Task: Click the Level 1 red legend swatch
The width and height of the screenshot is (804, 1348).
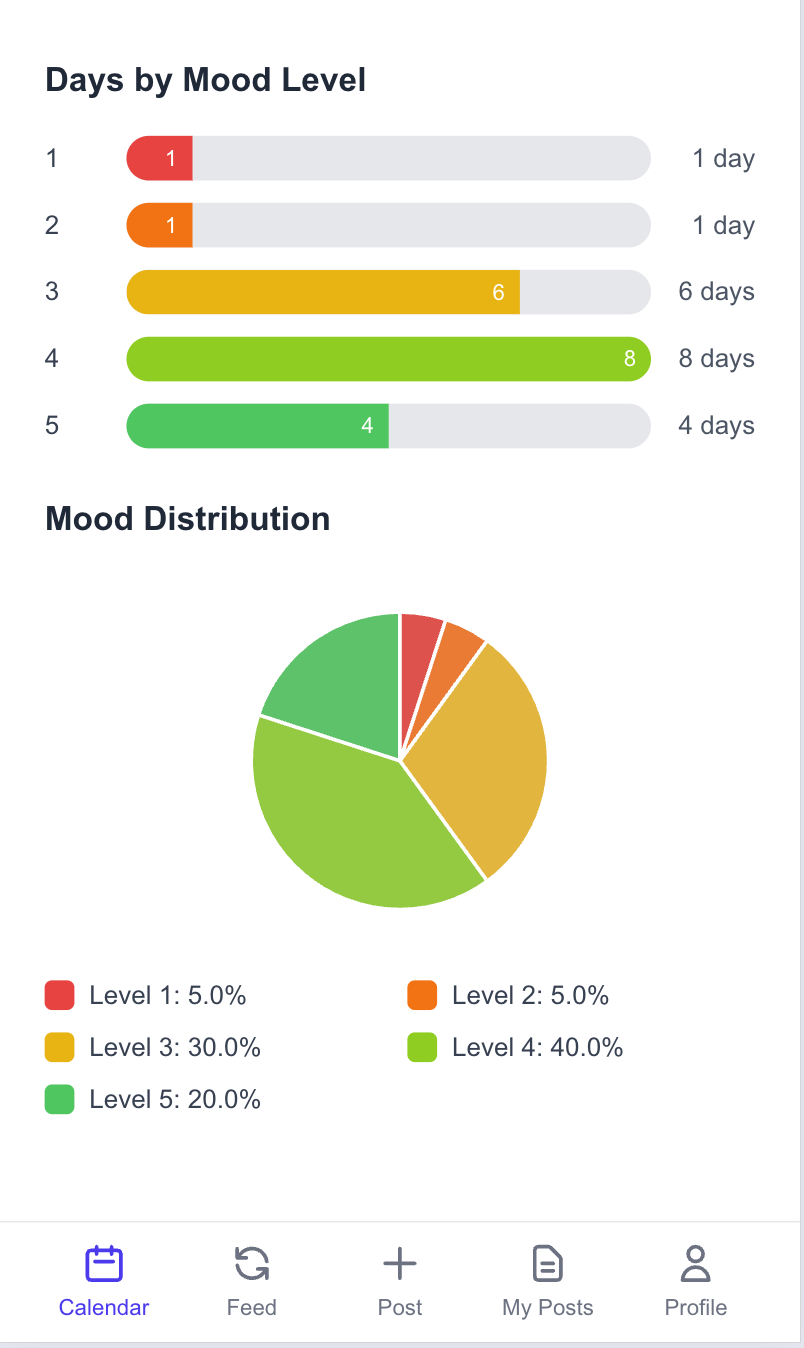Action: point(57,995)
